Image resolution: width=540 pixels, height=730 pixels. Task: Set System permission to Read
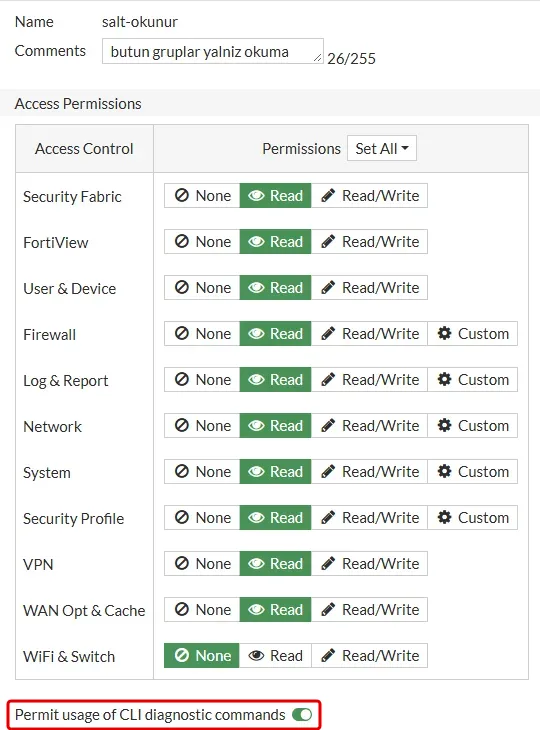pos(276,472)
